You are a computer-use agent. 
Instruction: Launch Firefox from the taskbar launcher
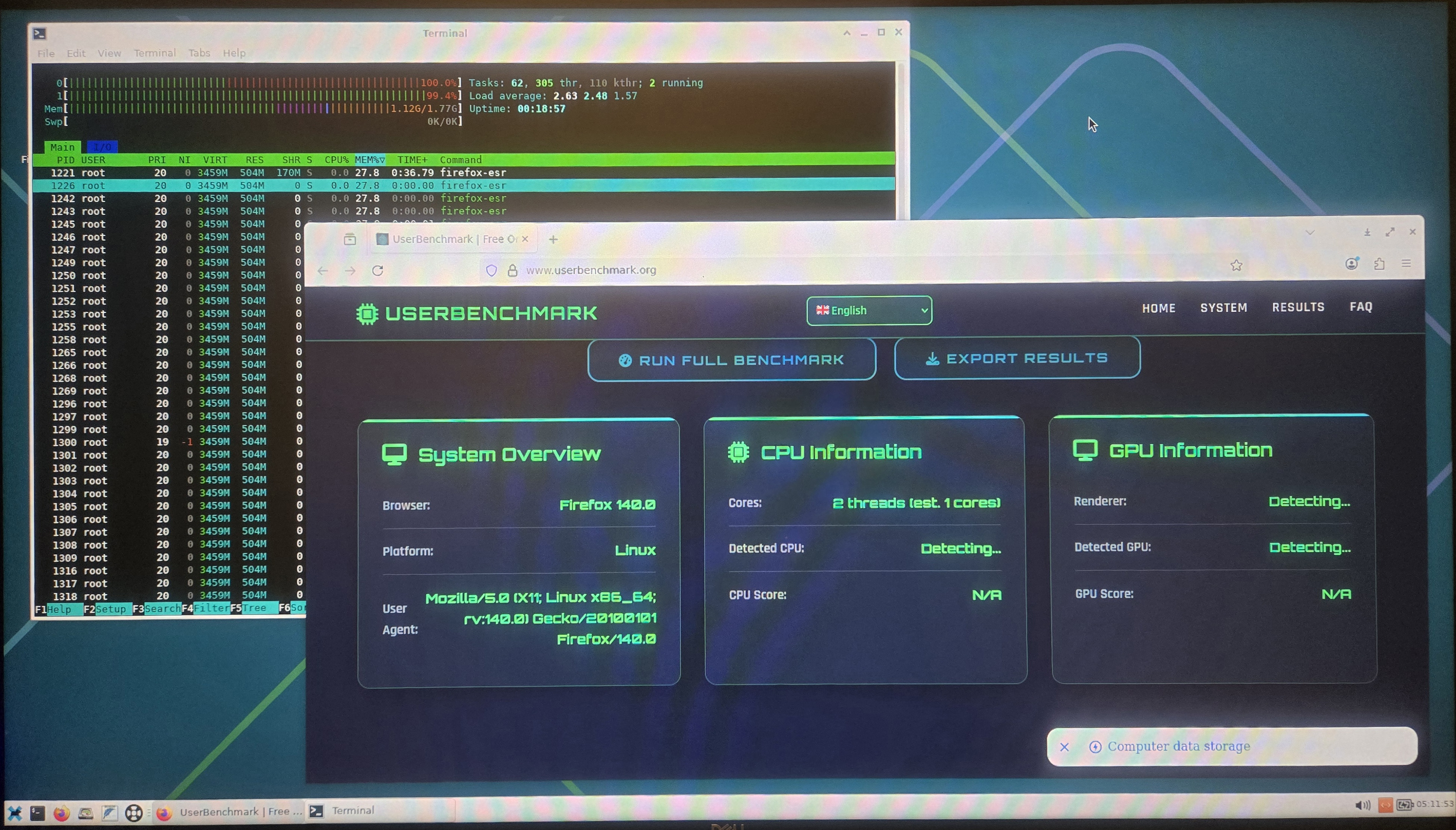tap(62, 813)
